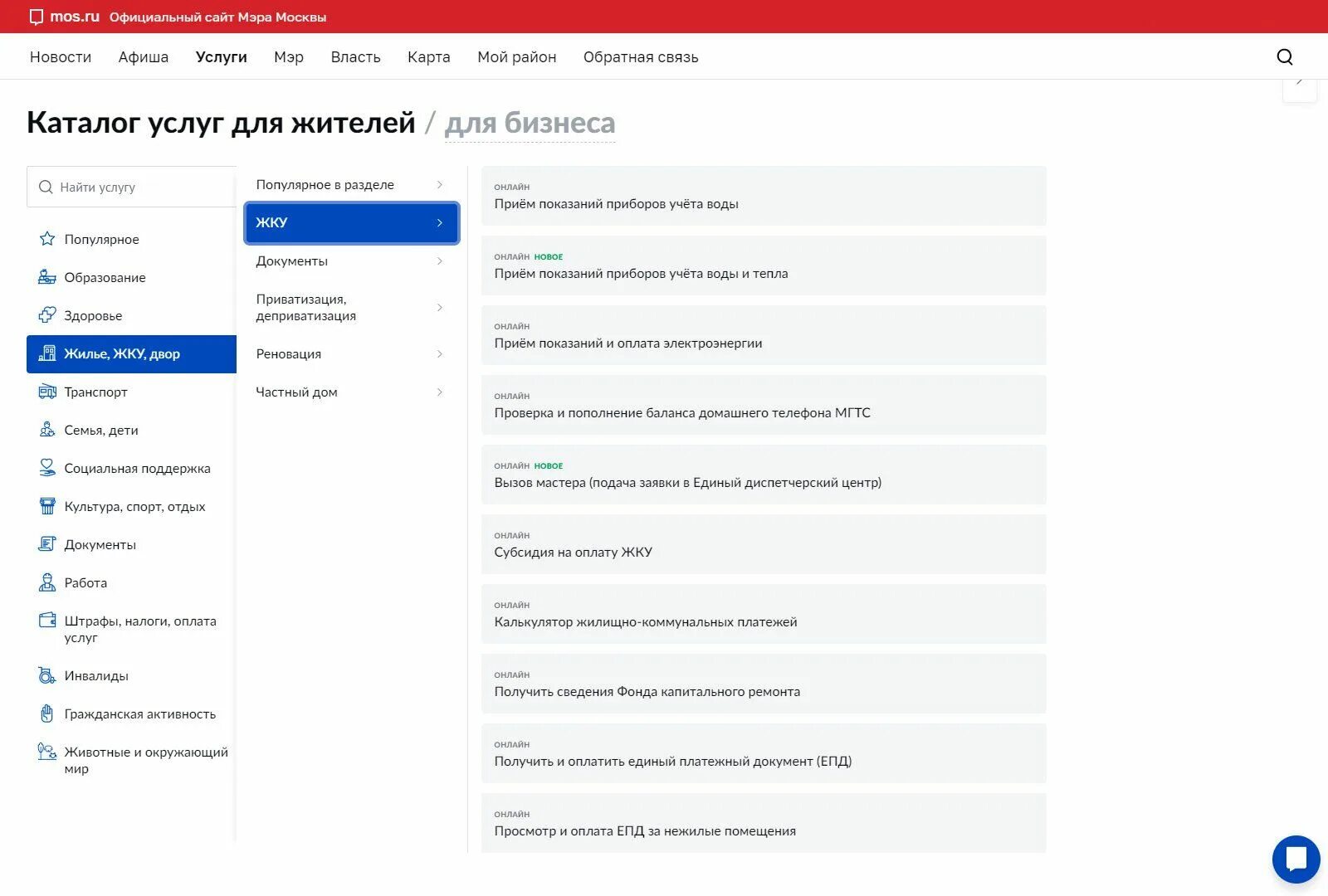Open the chat bubble widget
This screenshot has width=1328, height=896.
(1296, 859)
